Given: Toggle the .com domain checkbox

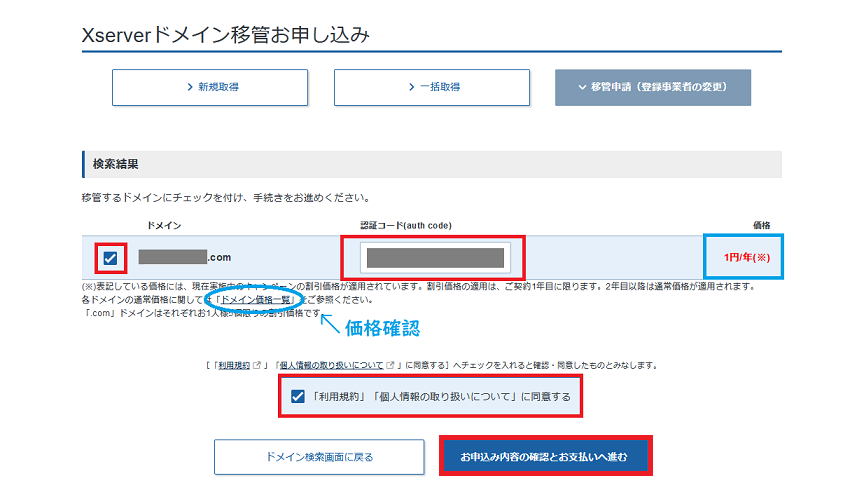Looking at the screenshot, I should [x=110, y=259].
